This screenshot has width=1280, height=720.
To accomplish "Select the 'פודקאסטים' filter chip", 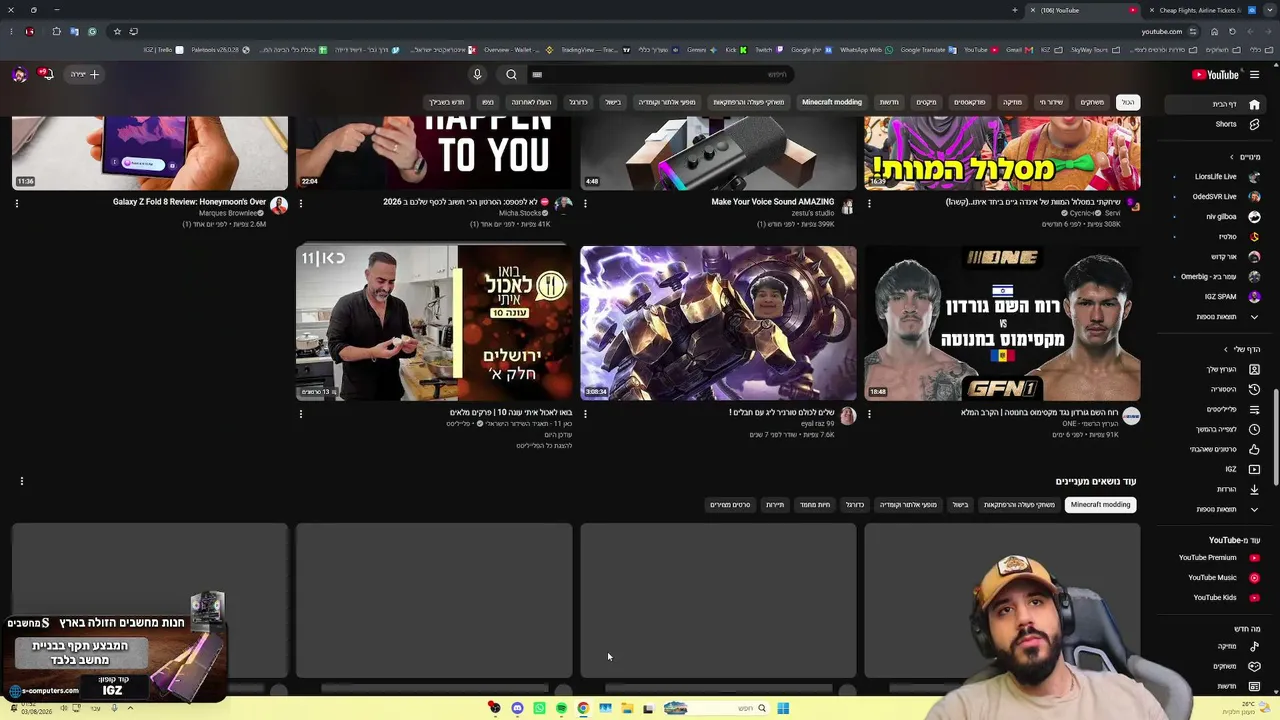I will 969,102.
